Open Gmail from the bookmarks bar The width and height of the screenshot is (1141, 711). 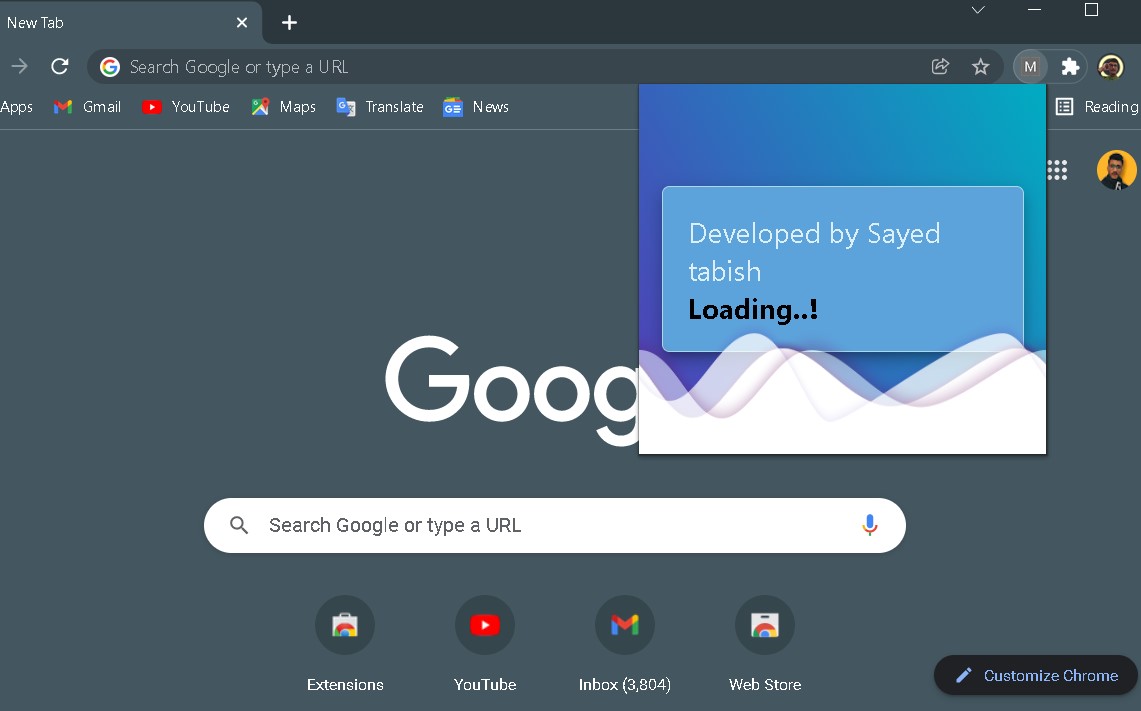[86, 107]
